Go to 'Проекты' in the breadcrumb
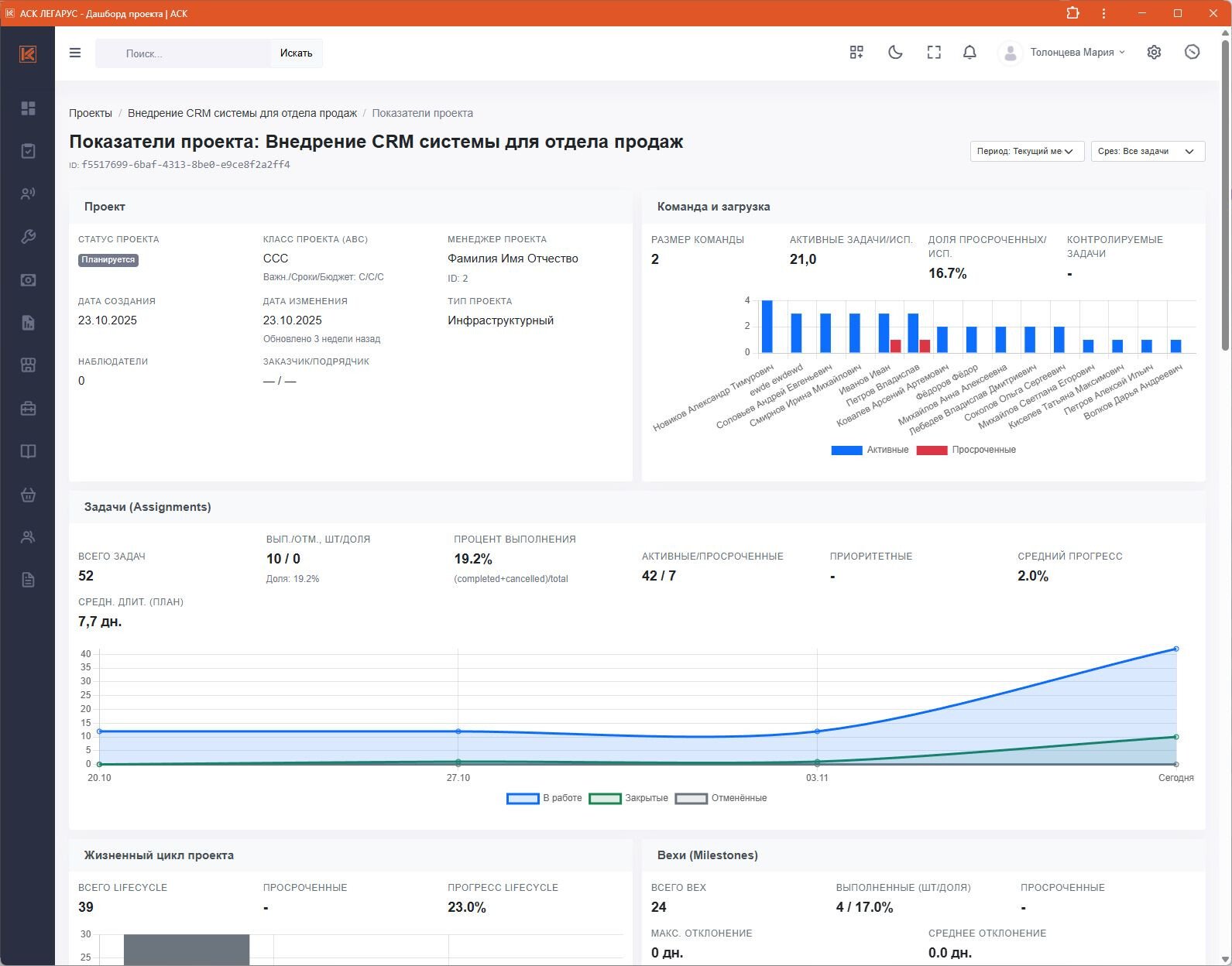The image size is (1232, 966). click(91, 113)
